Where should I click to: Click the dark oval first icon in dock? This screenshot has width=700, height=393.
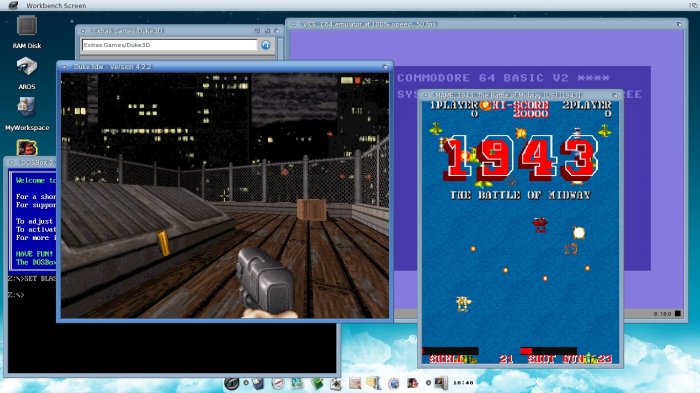pyautogui.click(x=232, y=383)
